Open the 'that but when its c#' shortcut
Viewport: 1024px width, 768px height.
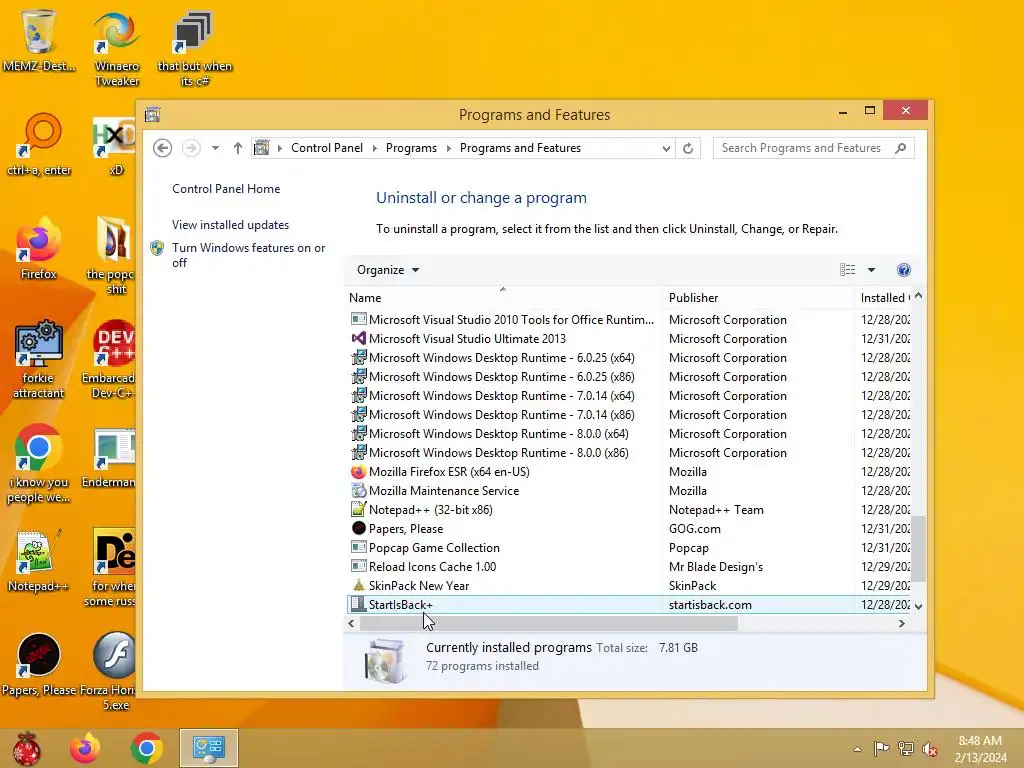tap(194, 47)
